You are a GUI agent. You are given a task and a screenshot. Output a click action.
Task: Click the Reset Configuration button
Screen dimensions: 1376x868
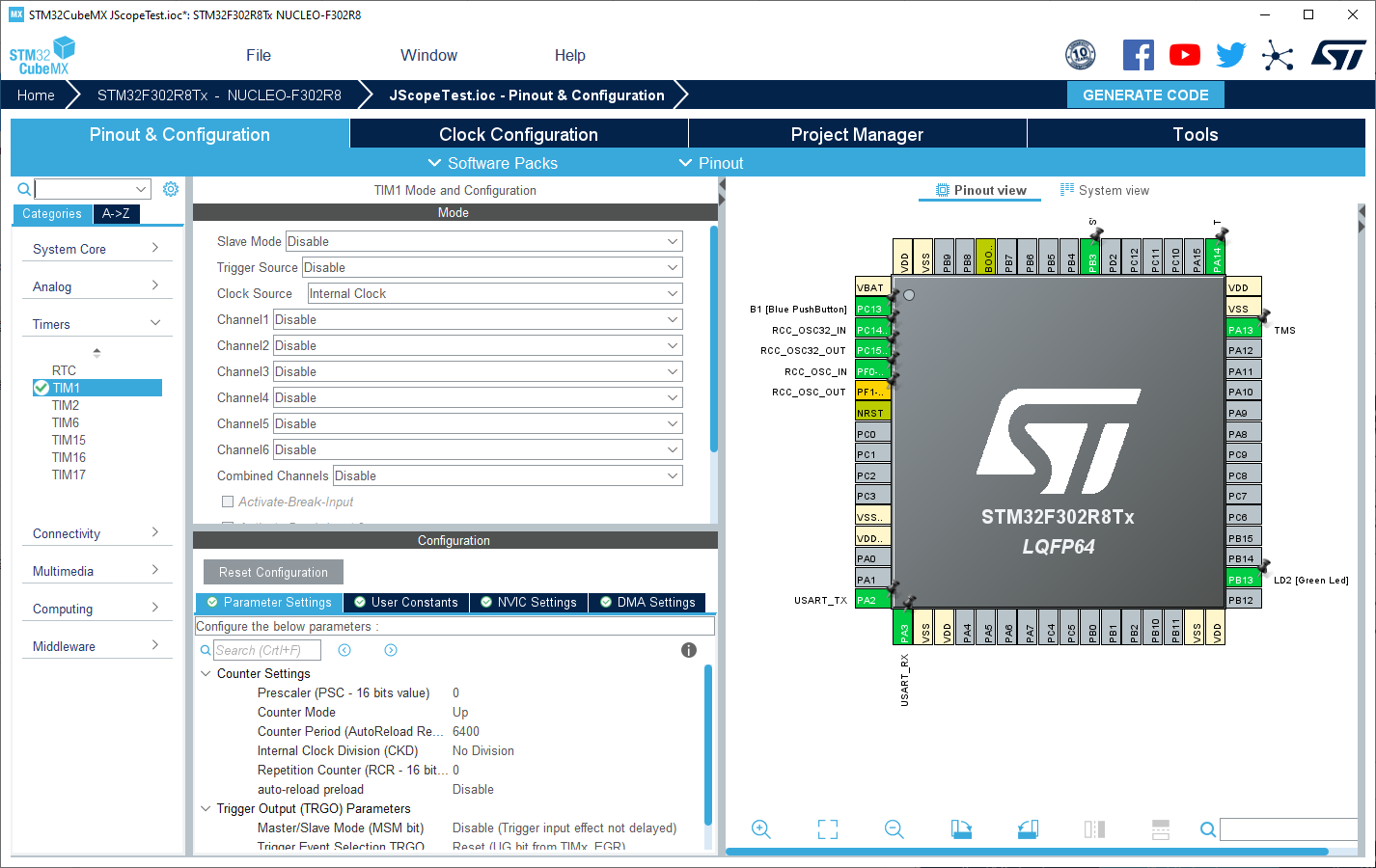point(273,572)
